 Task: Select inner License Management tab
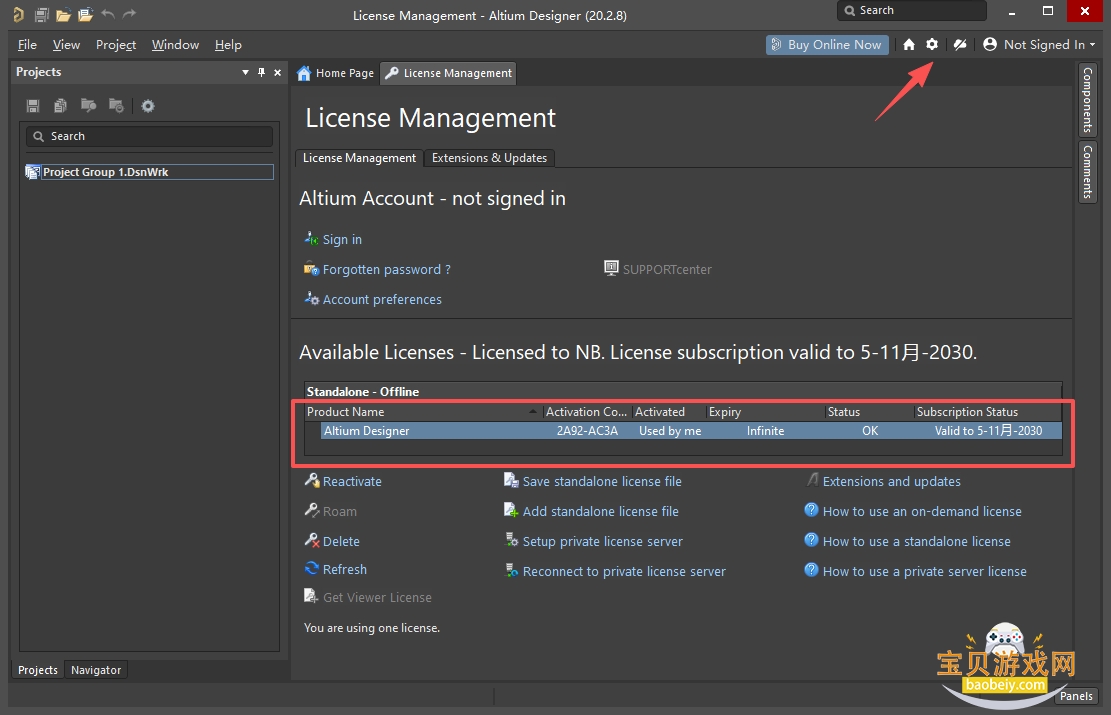pyautogui.click(x=359, y=158)
